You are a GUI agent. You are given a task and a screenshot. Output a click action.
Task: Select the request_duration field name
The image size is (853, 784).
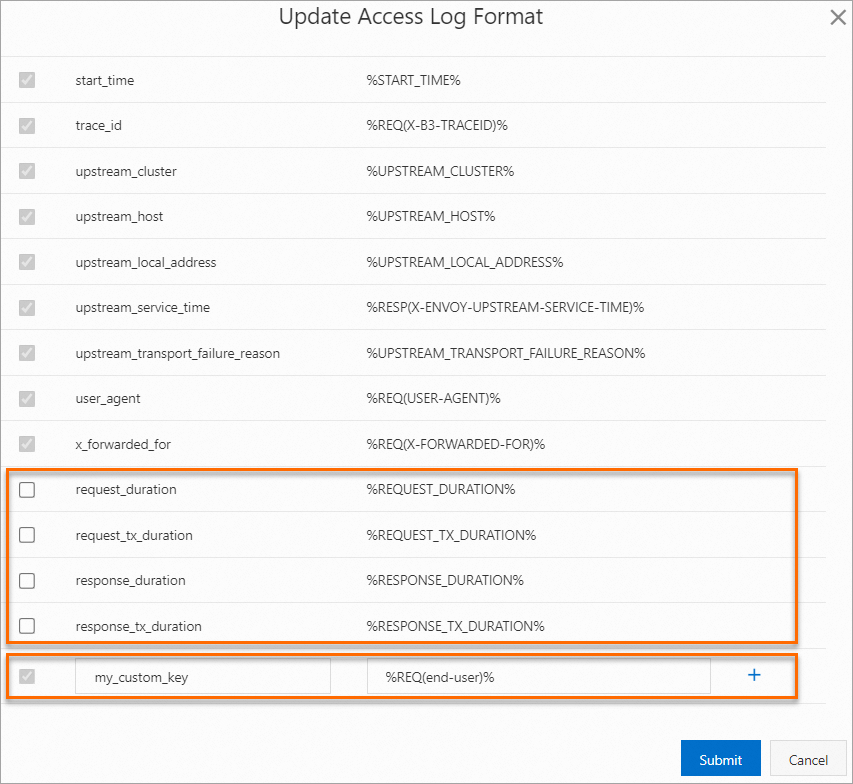coord(126,490)
